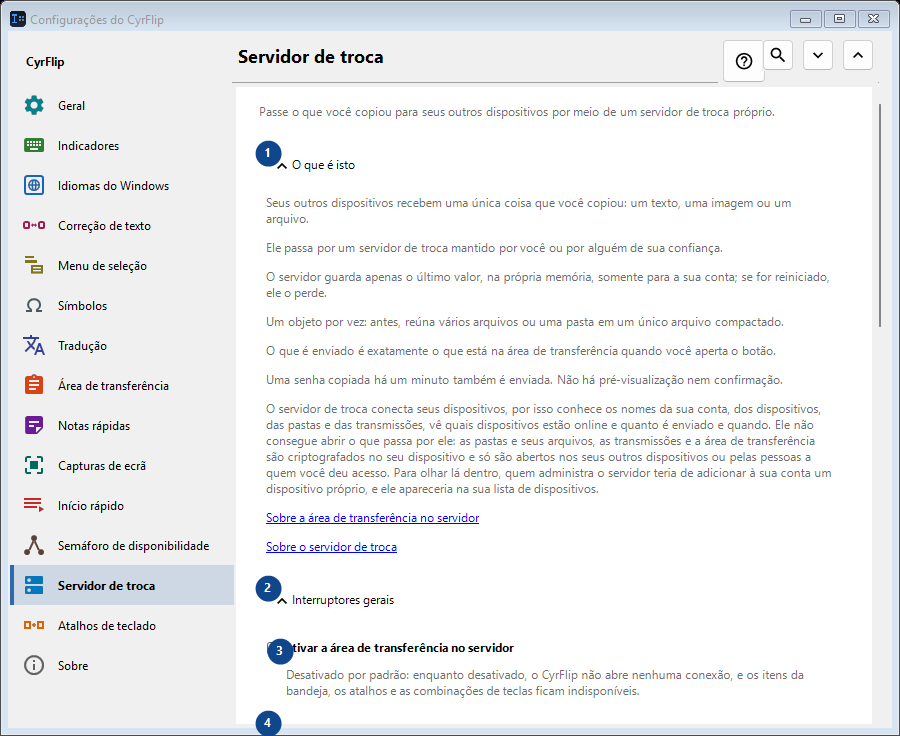Open Tradução via its translate icon
Image resolution: width=900 pixels, height=736 pixels.
pyautogui.click(x=34, y=345)
